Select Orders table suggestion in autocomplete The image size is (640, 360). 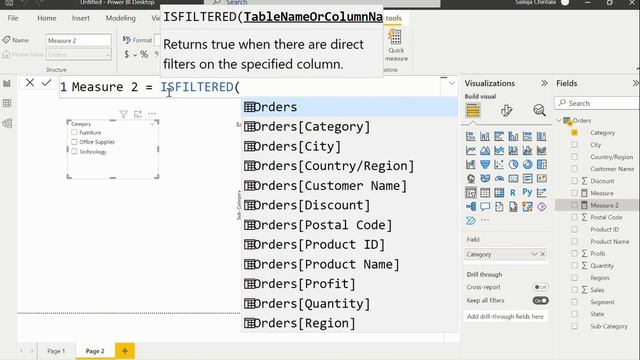tap(350, 107)
